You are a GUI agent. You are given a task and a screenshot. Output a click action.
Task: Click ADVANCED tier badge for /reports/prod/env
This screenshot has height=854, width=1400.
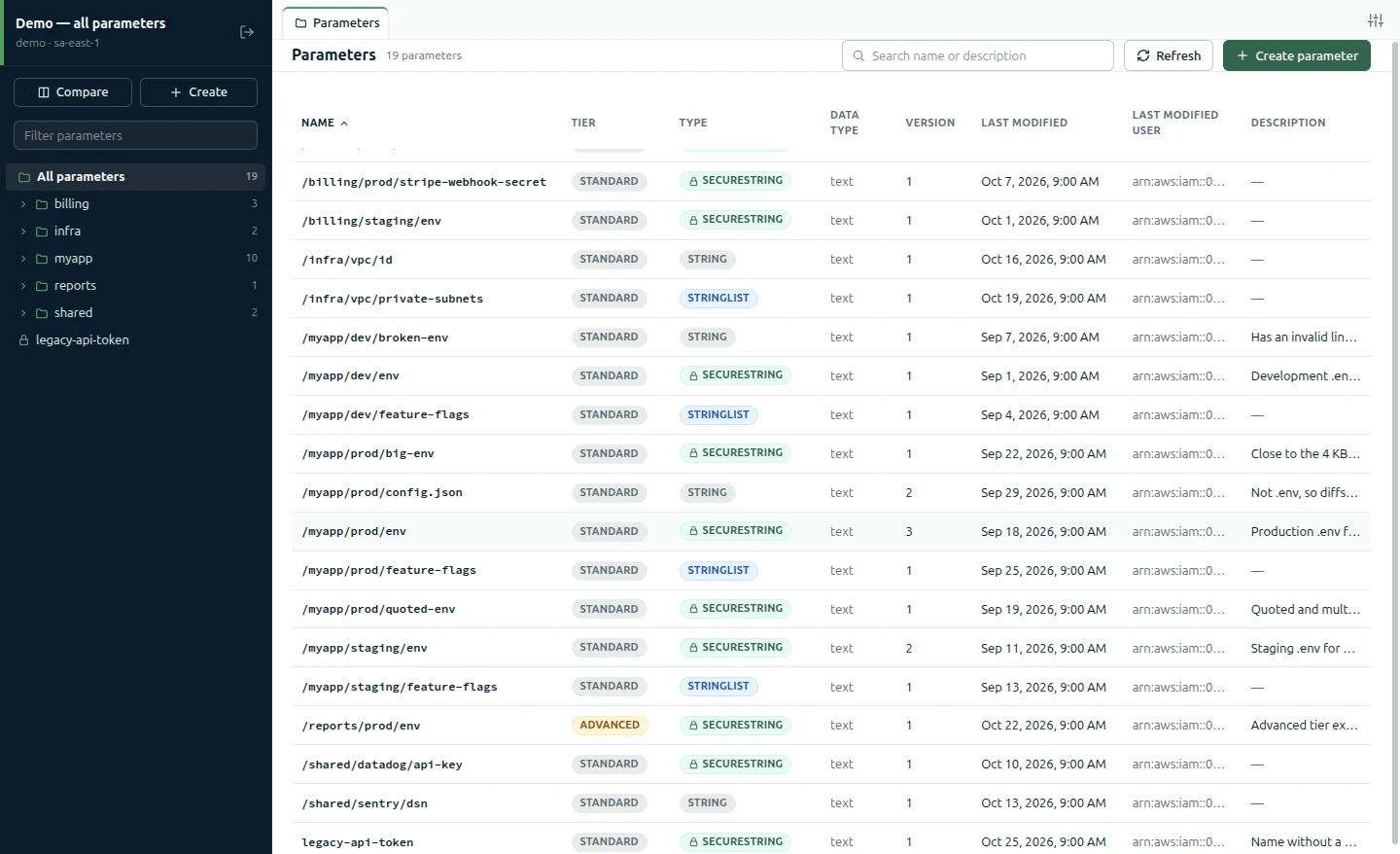610,726
